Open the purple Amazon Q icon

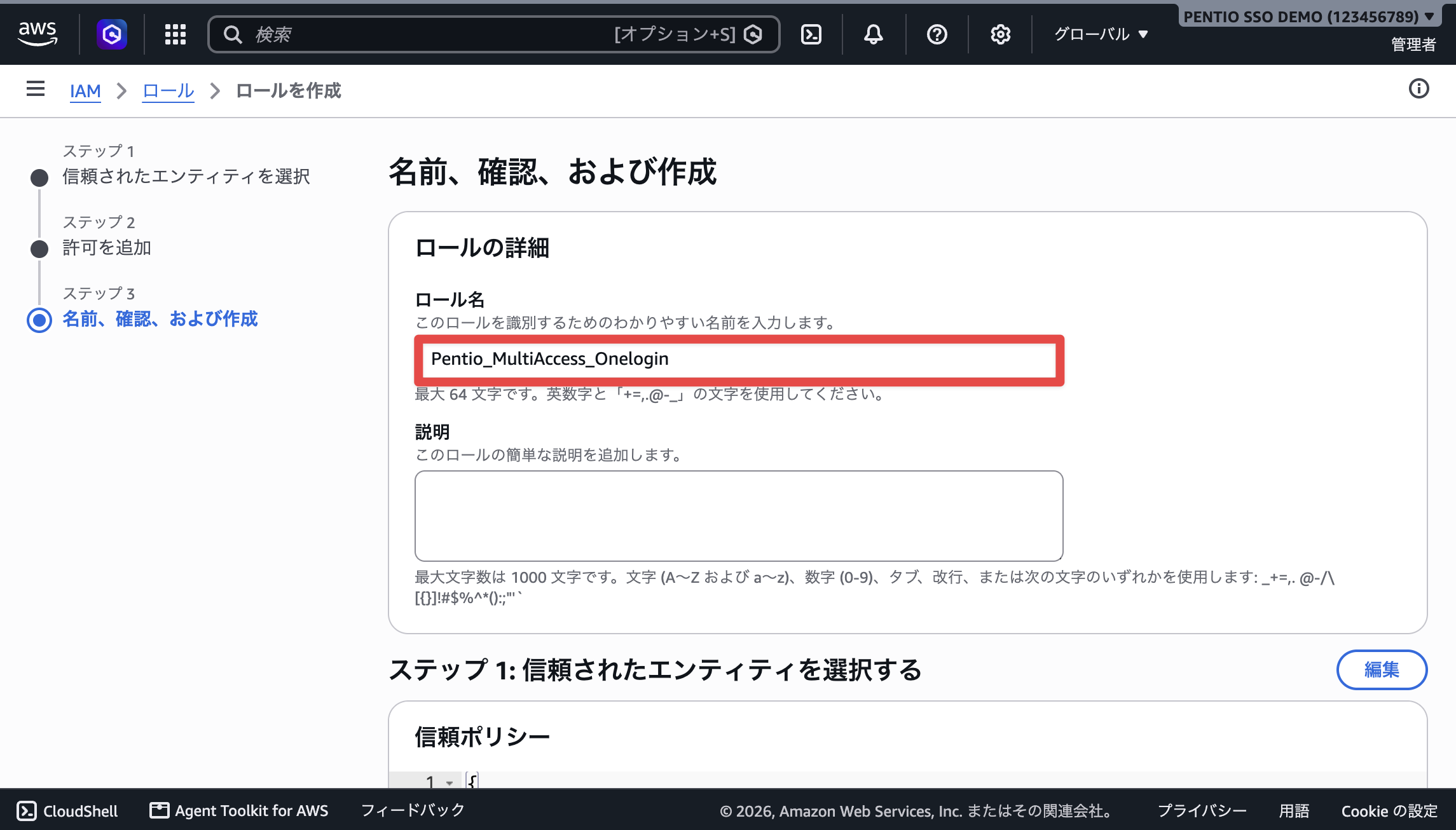pyautogui.click(x=112, y=34)
